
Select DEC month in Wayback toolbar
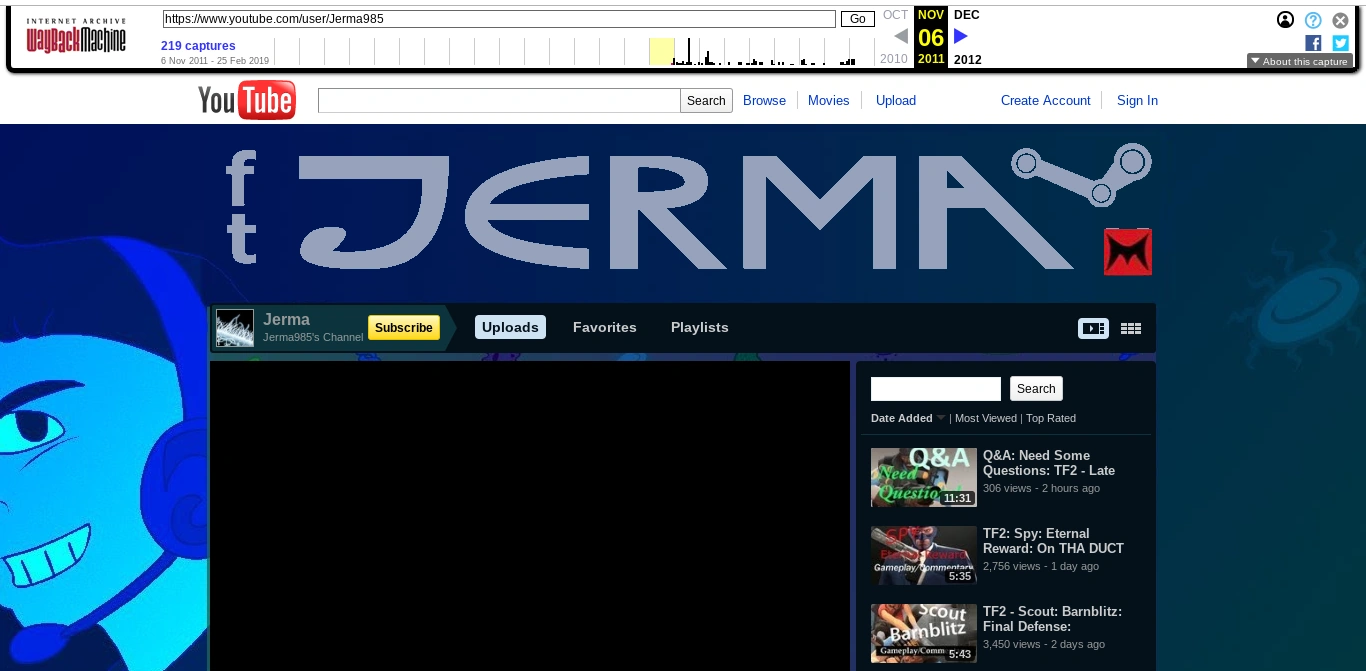(x=967, y=15)
